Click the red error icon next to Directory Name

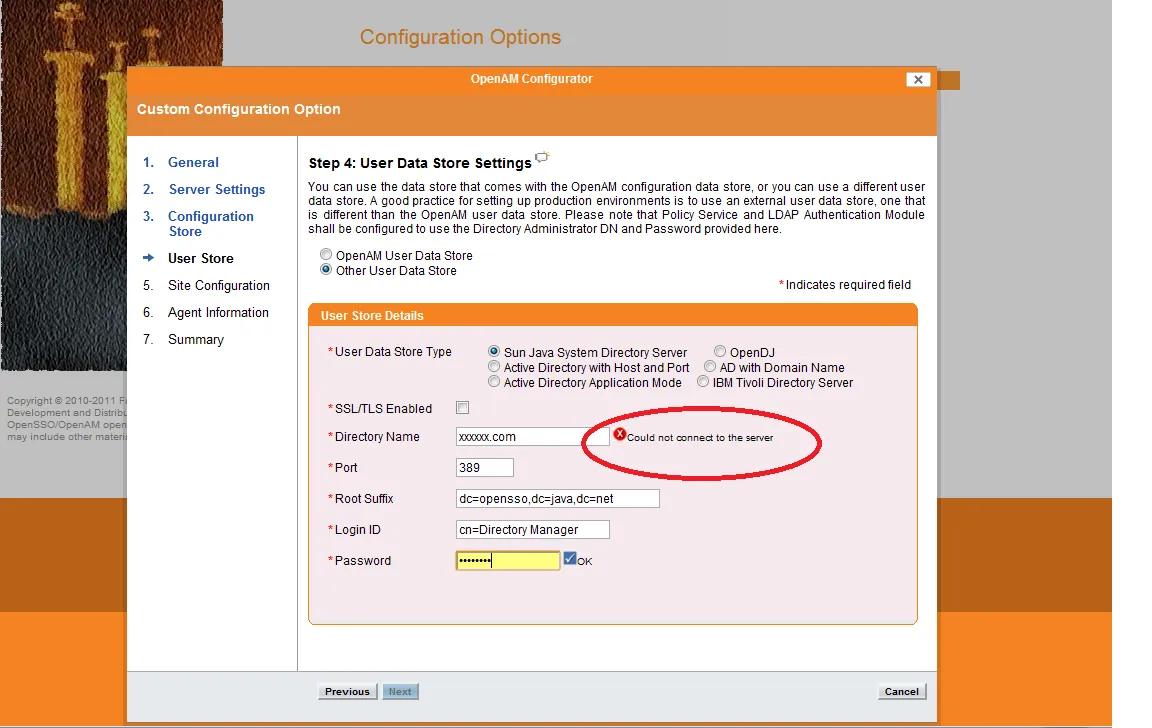[619, 434]
